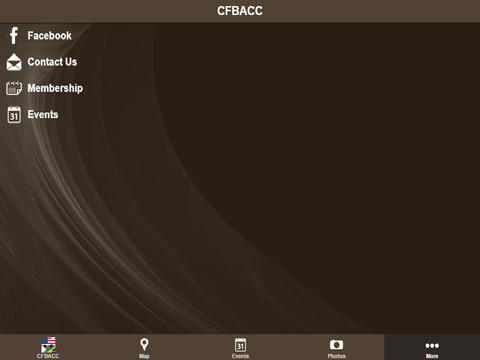Click the CFBACC title in the header bar
The height and width of the screenshot is (360, 480).
click(x=240, y=11)
